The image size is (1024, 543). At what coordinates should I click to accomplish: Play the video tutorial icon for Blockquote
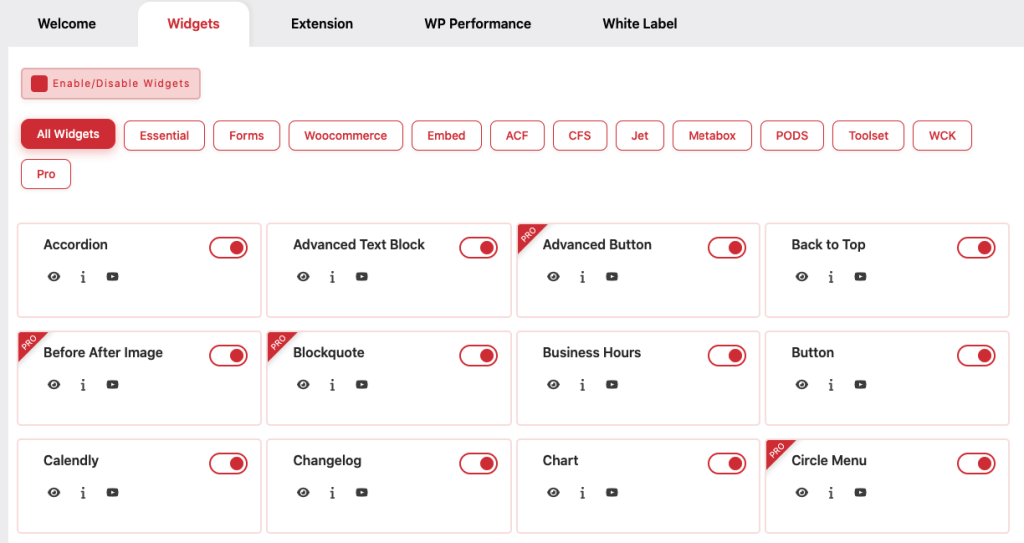point(361,385)
